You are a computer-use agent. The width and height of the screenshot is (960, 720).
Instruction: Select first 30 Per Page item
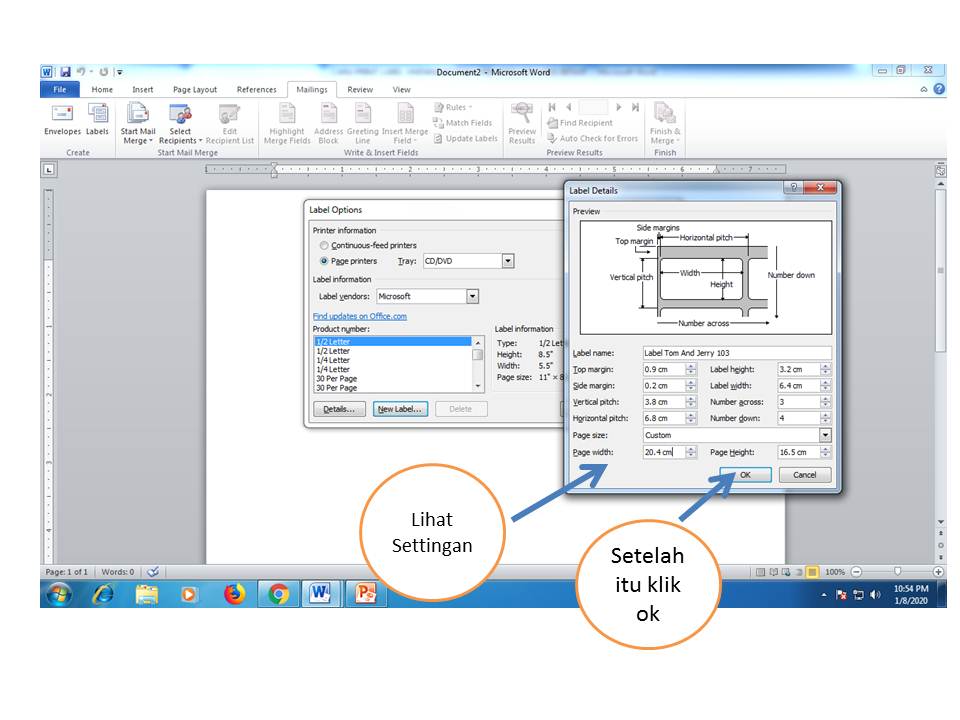(x=392, y=378)
